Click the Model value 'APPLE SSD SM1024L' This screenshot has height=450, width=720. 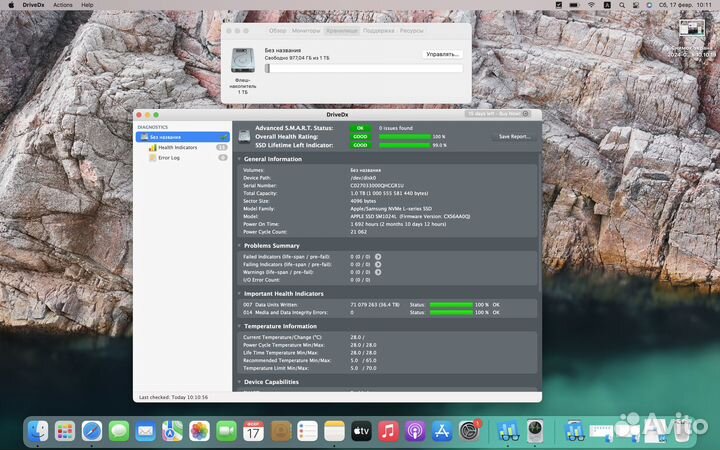(x=373, y=216)
